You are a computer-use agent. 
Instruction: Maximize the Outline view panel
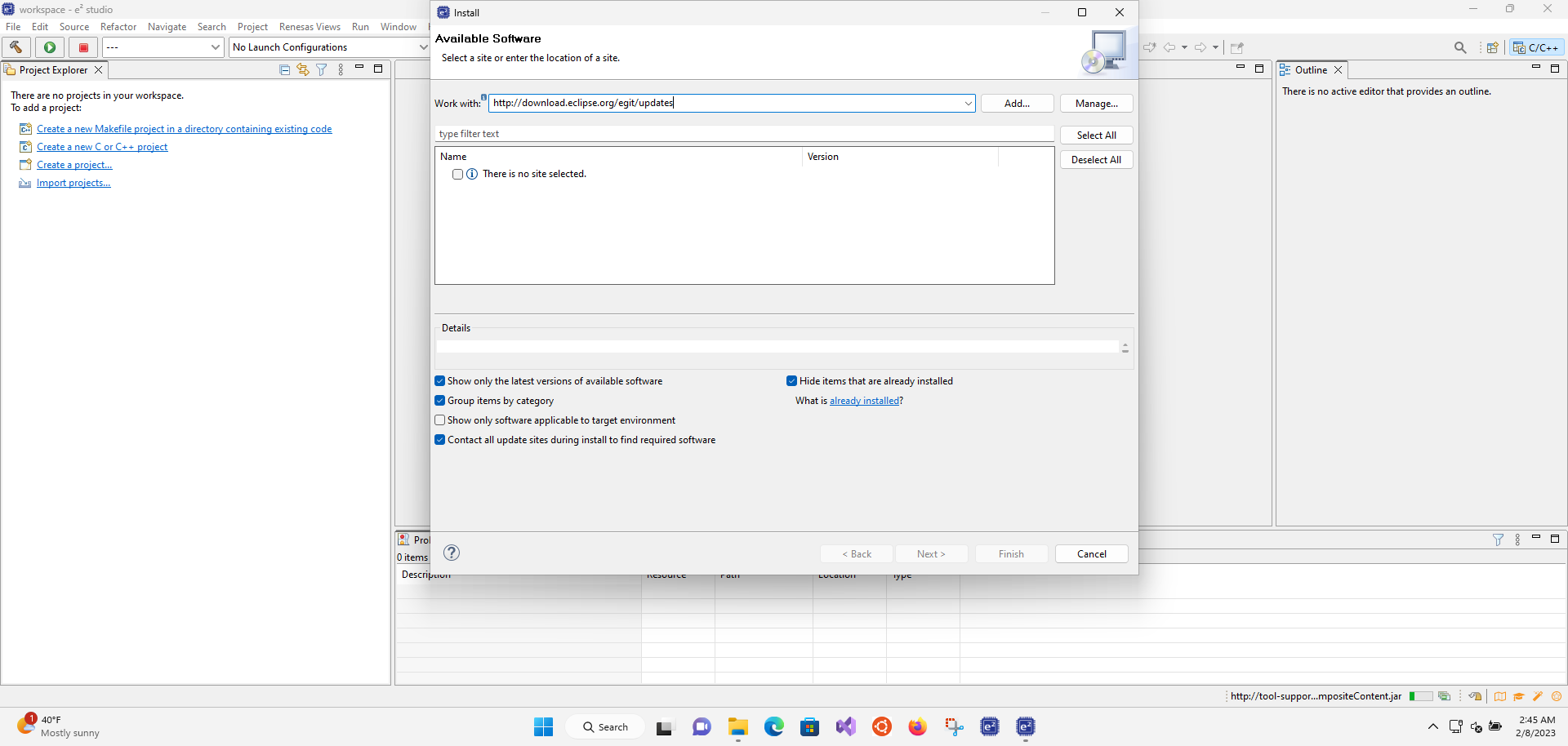1555,69
